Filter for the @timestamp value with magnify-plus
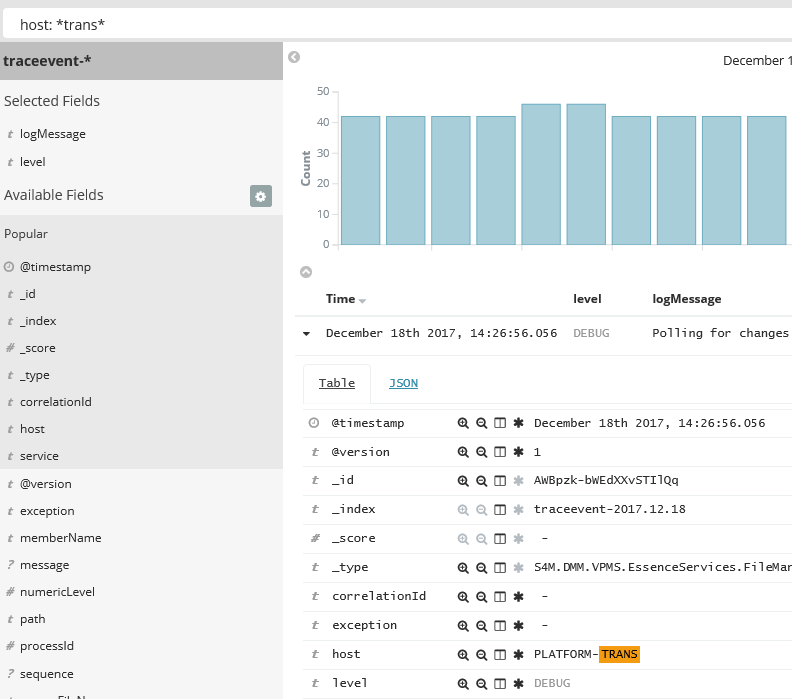792x699 pixels. point(463,423)
